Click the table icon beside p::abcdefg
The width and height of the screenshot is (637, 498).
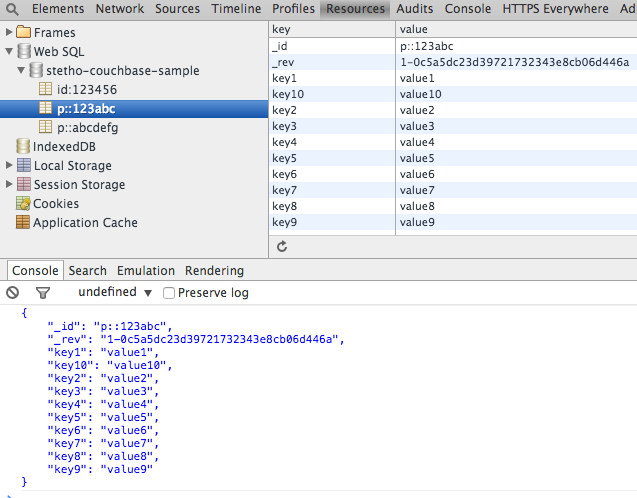[x=45, y=127]
